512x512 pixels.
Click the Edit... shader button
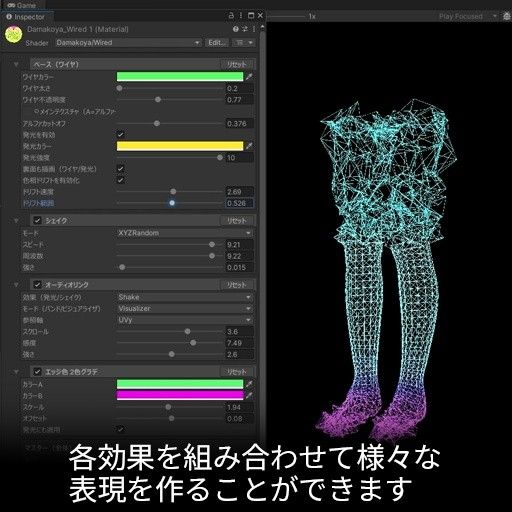tap(217, 43)
